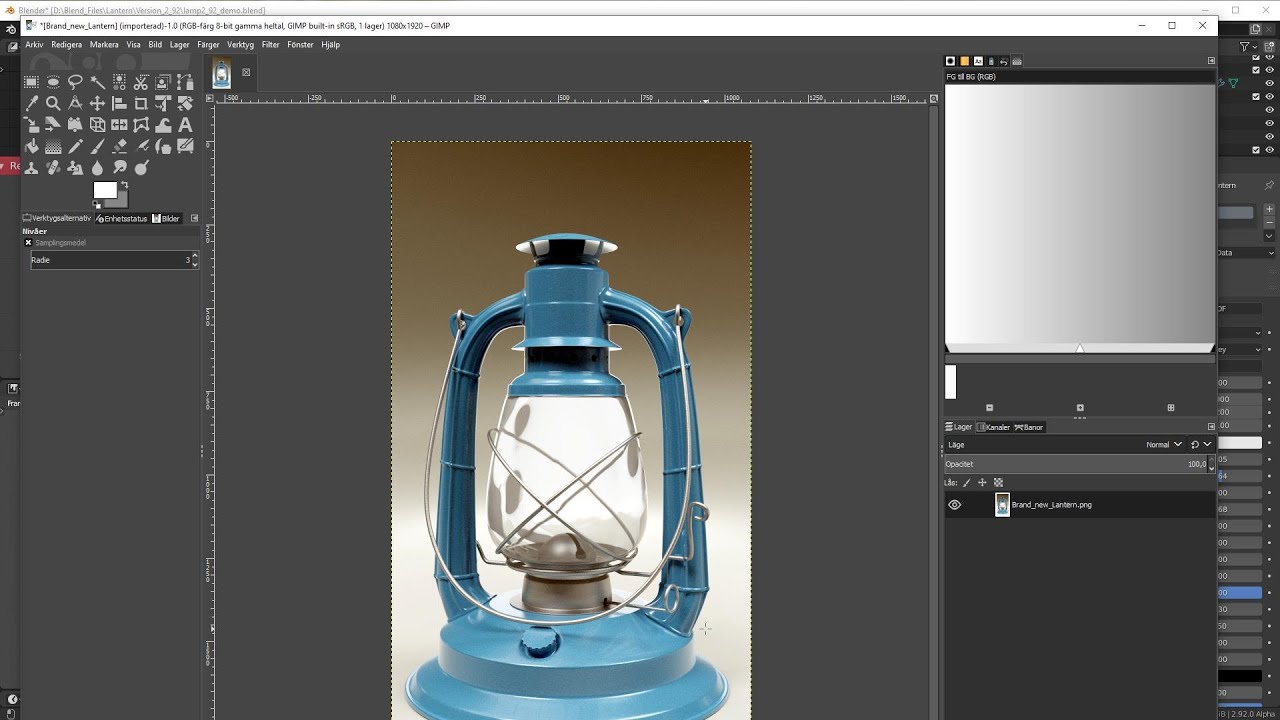The width and height of the screenshot is (1280, 720).
Task: Toggle lock pixels brush icon in Lager
Action: pyautogui.click(x=966, y=483)
